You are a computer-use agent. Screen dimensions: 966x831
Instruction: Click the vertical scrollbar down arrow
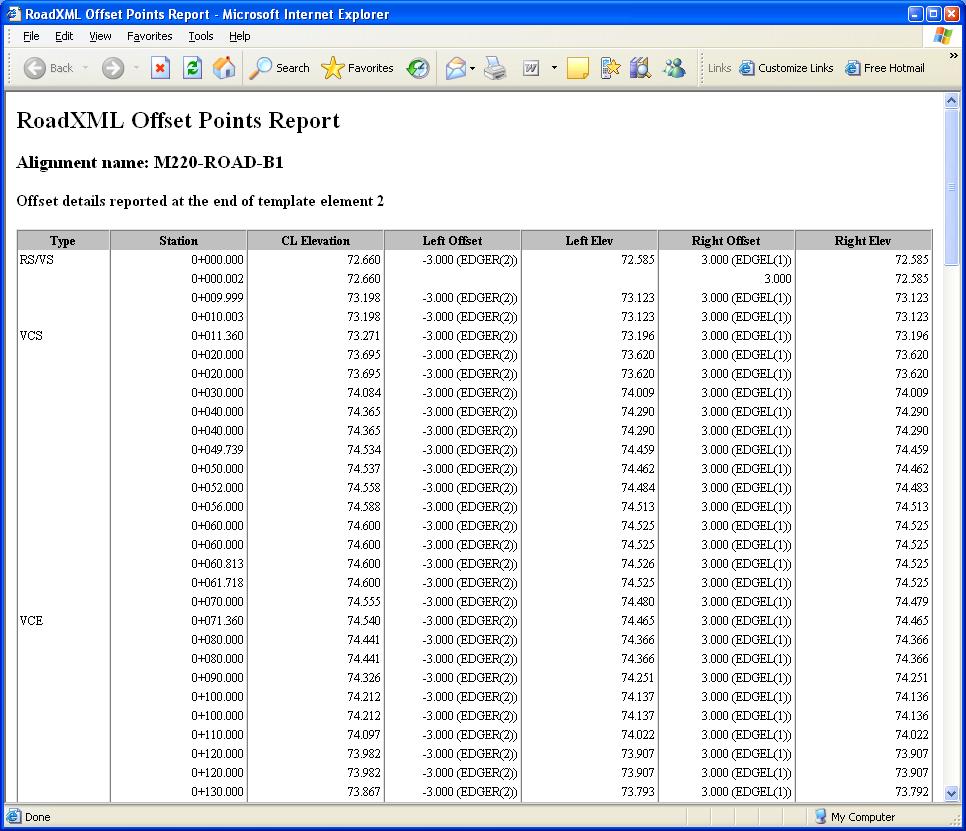tap(951, 793)
